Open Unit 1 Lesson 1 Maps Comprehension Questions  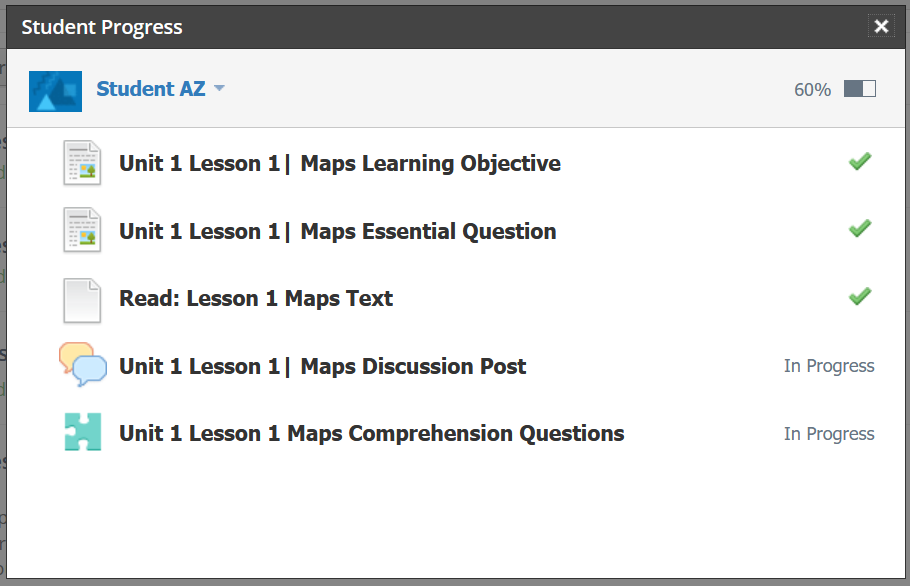click(x=371, y=434)
